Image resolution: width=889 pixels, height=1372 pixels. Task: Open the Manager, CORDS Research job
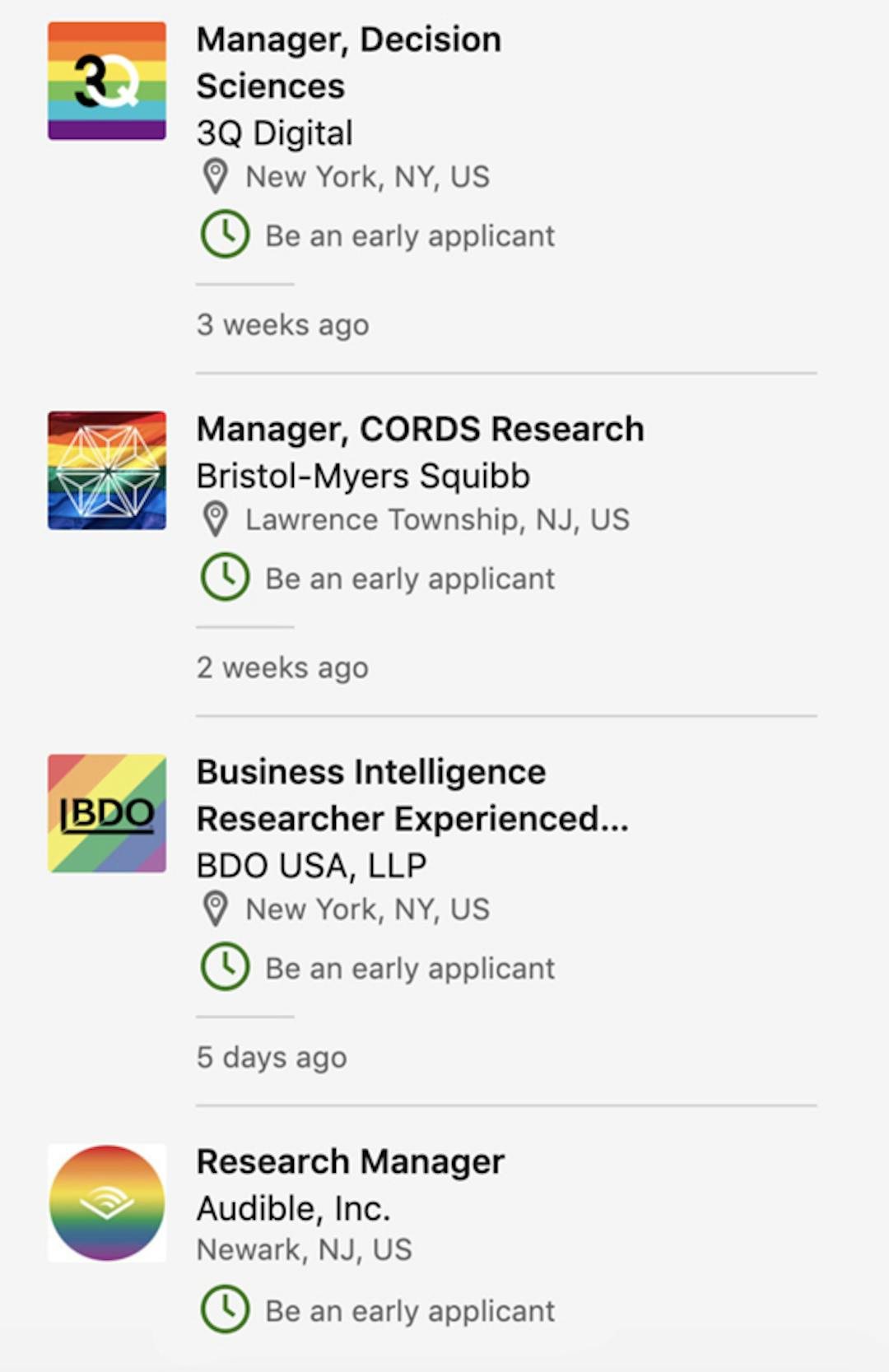tap(420, 429)
